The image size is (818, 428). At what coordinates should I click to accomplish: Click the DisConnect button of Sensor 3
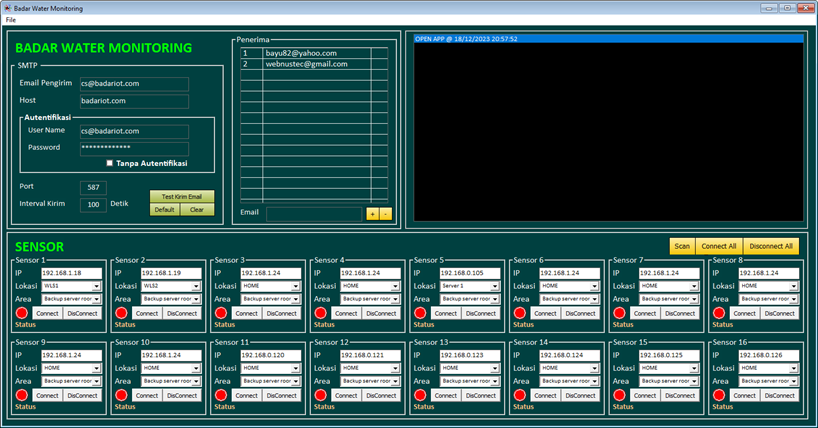(282, 313)
